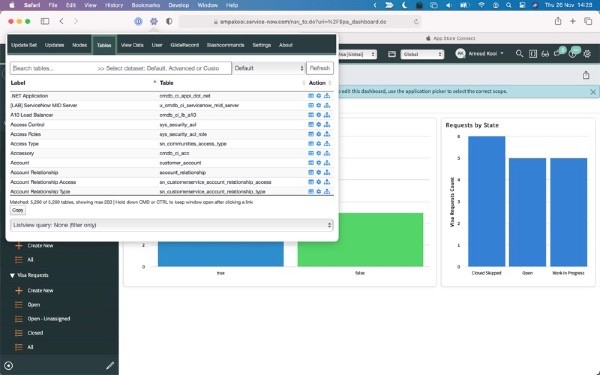
Task: Open ServiceNow settings gear in header
Action: point(587,54)
